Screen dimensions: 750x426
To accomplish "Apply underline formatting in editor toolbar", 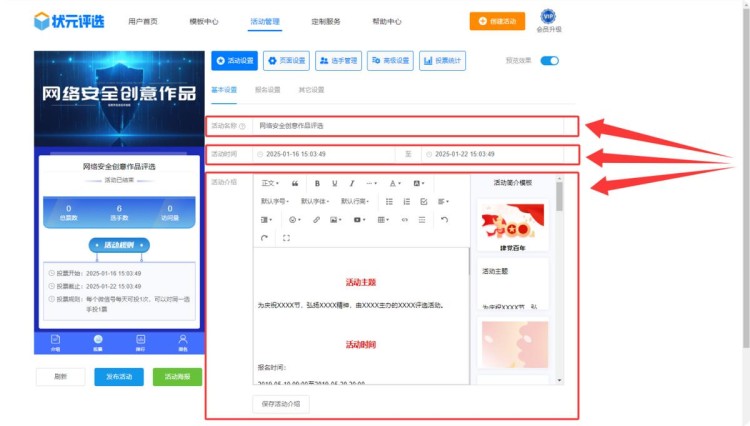I will [335, 184].
